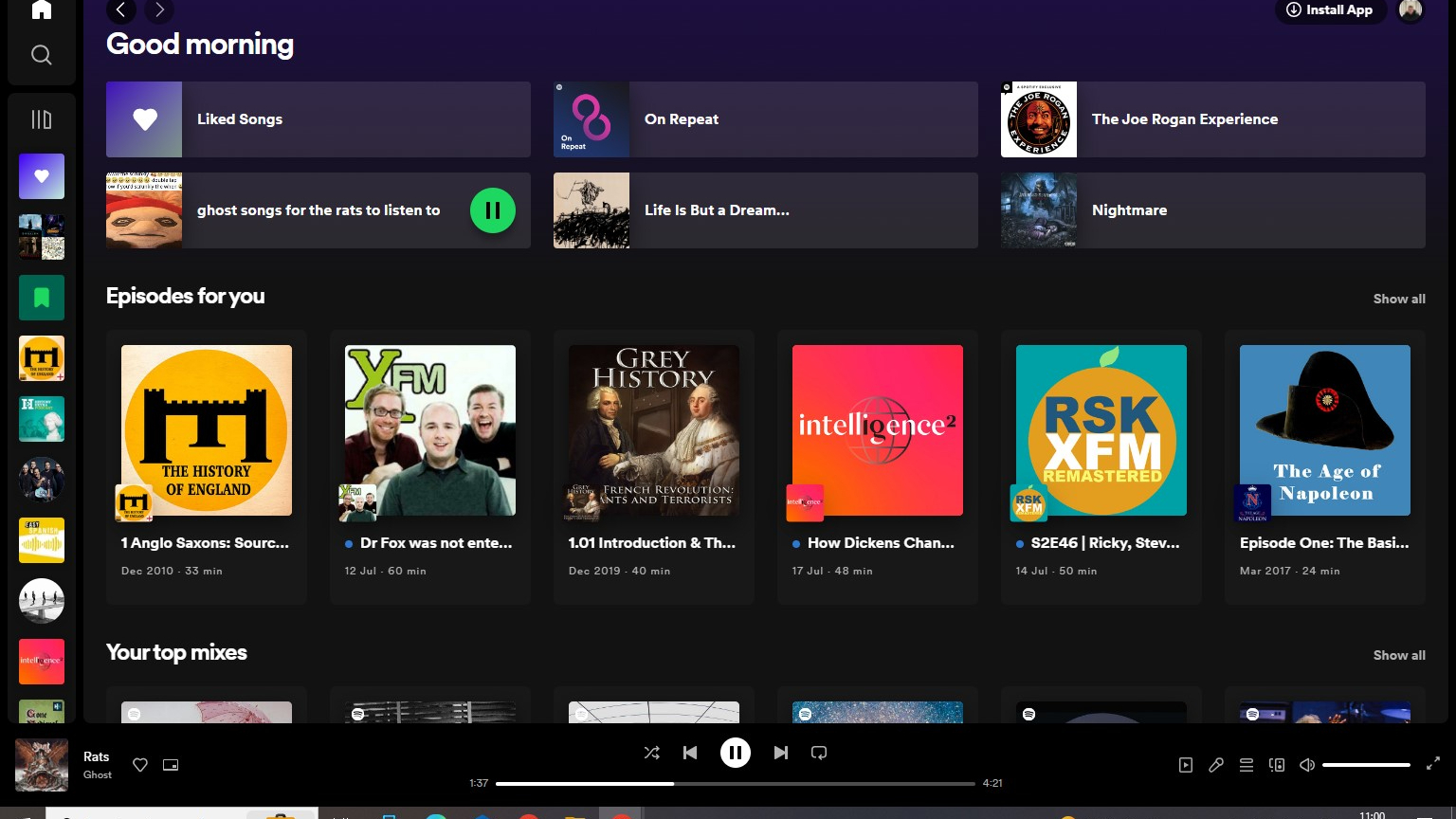Adjust the volume slider
The image size is (1456, 819).
coord(1366,765)
